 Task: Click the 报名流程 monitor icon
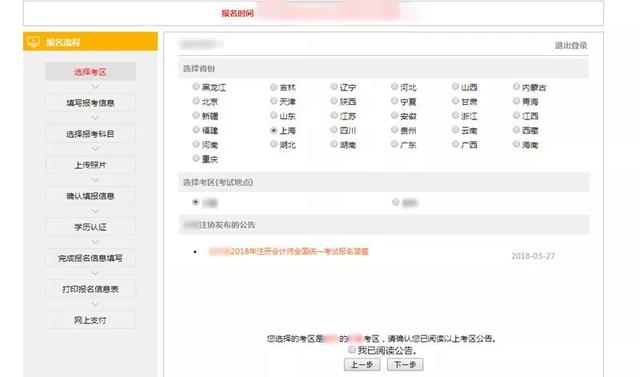pos(33,42)
